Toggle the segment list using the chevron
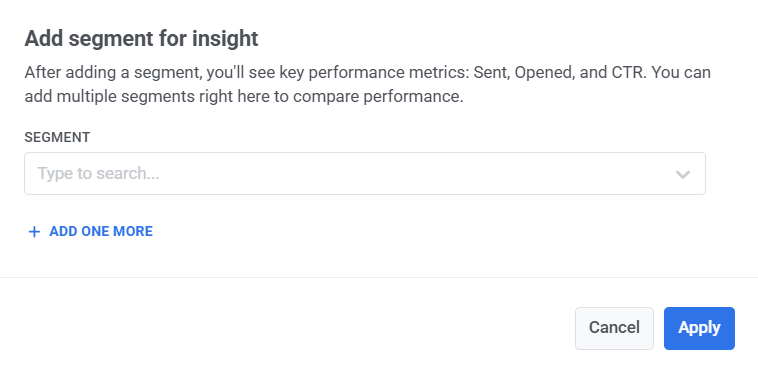758x373 pixels. tap(683, 174)
